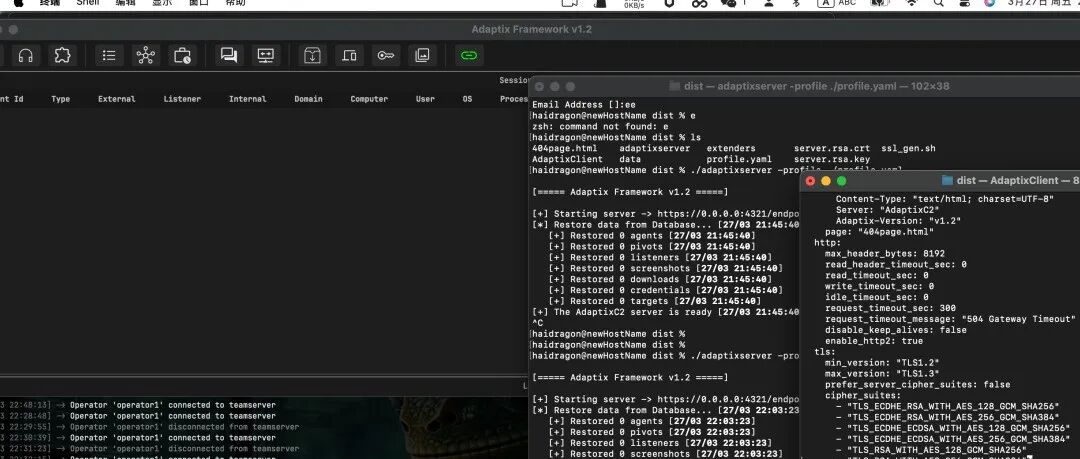Click 'Server: "AdaptixC2"' config line

pyautogui.click(x=891, y=210)
